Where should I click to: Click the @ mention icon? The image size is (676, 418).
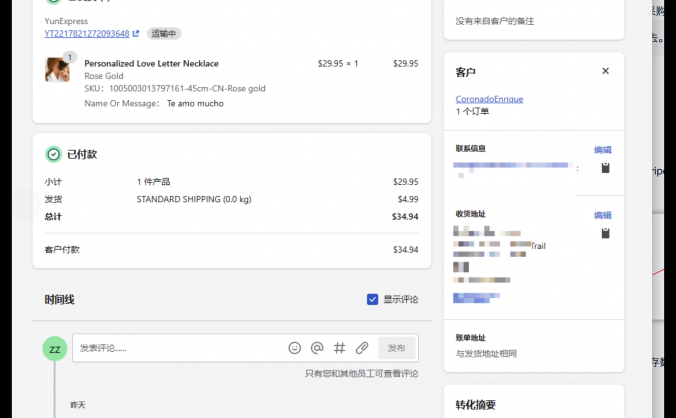click(x=317, y=348)
